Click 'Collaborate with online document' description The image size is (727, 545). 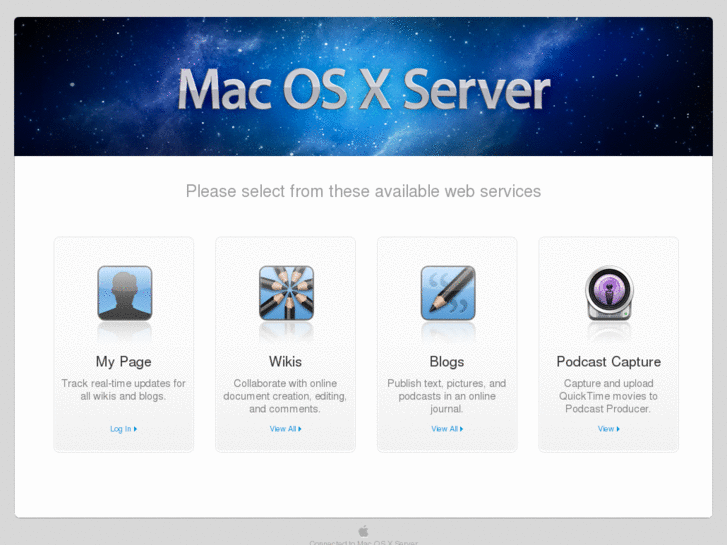tap(285, 396)
